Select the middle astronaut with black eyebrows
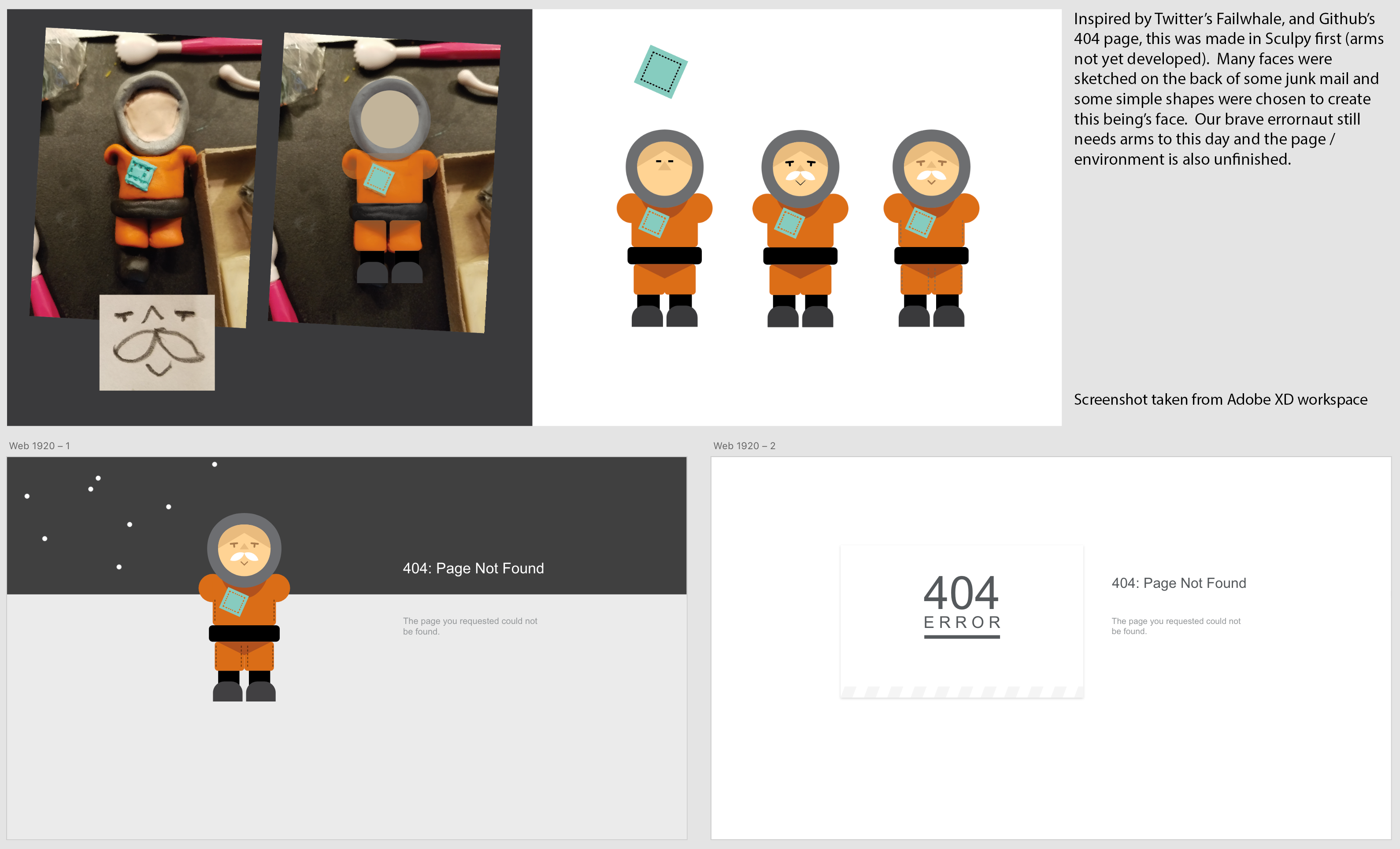Viewport: 1400px width, 849px height. coord(800,227)
